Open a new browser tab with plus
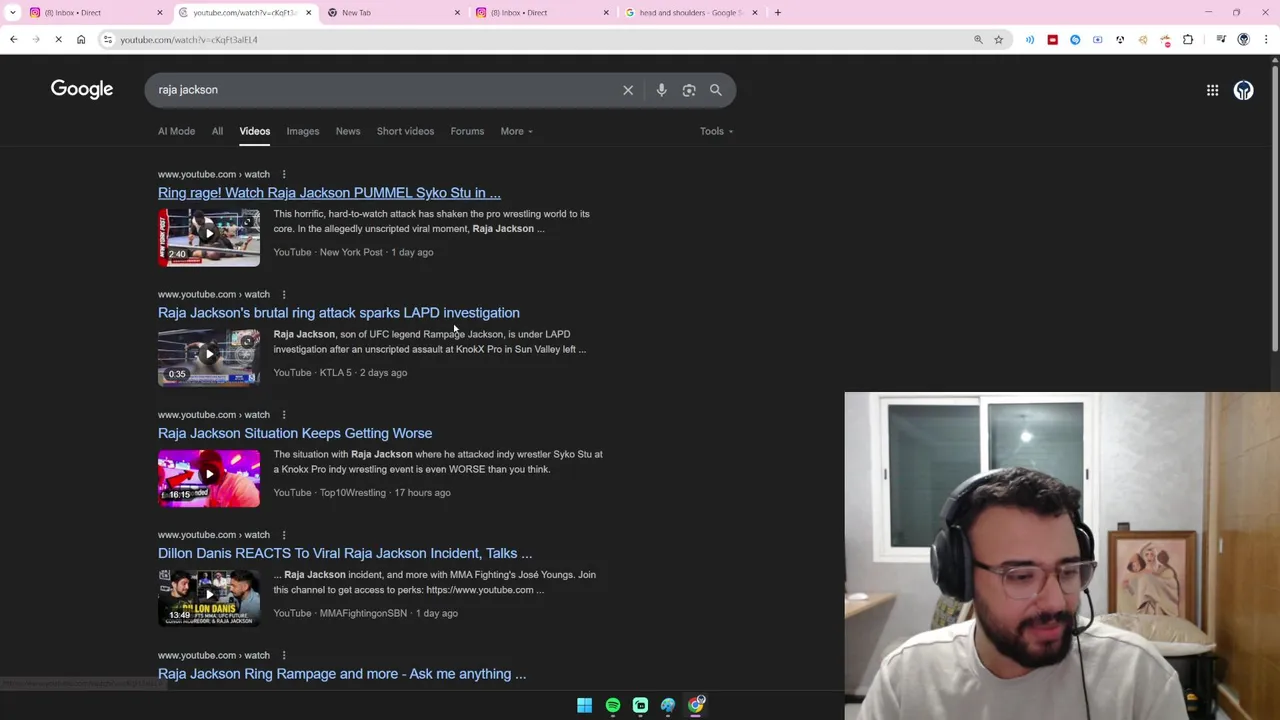Screen dimensions: 1280x720 tap(777, 12)
